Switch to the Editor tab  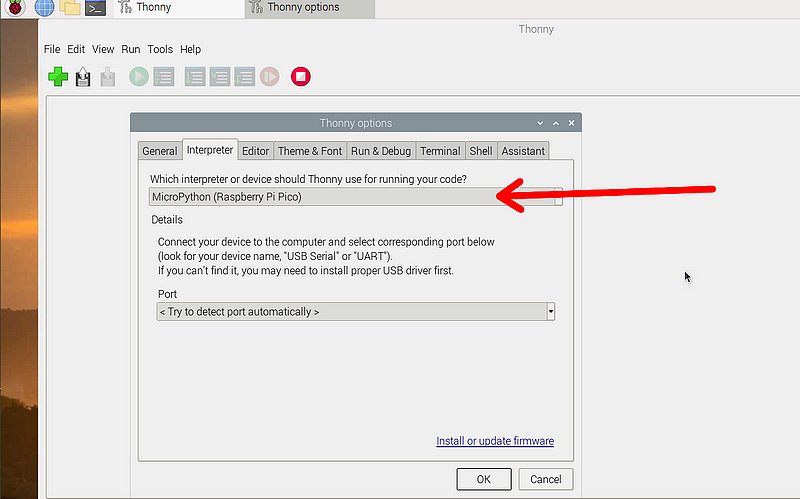(x=256, y=151)
